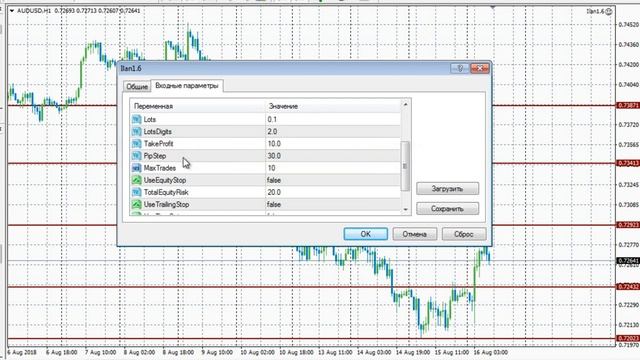The height and width of the screenshot is (360, 640).
Task: Select the Lots variable name
Action: click(x=150, y=119)
